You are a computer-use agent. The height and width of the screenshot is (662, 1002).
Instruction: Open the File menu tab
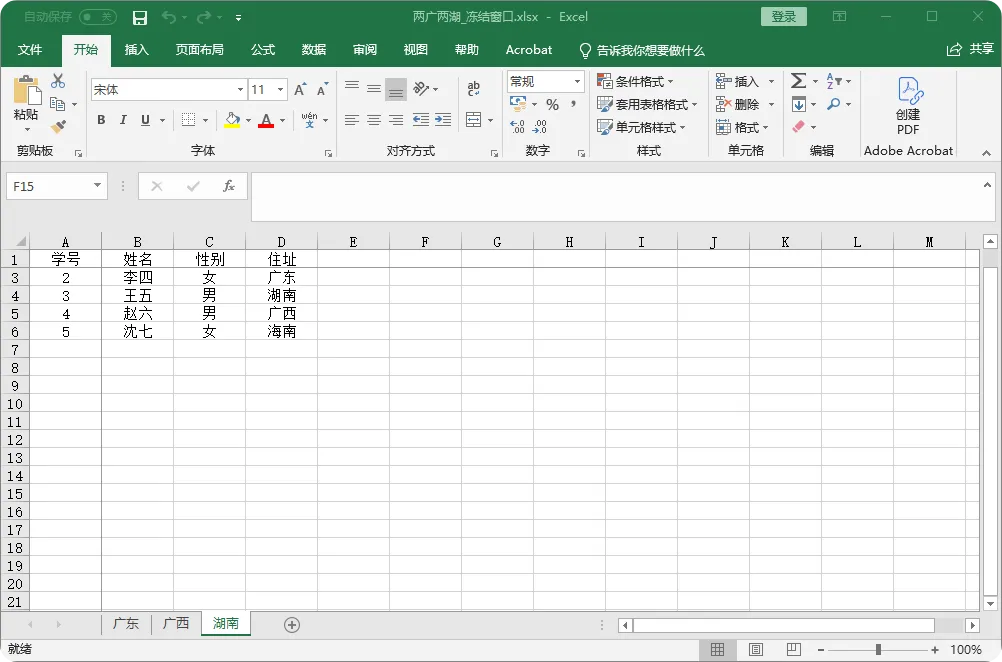point(29,50)
